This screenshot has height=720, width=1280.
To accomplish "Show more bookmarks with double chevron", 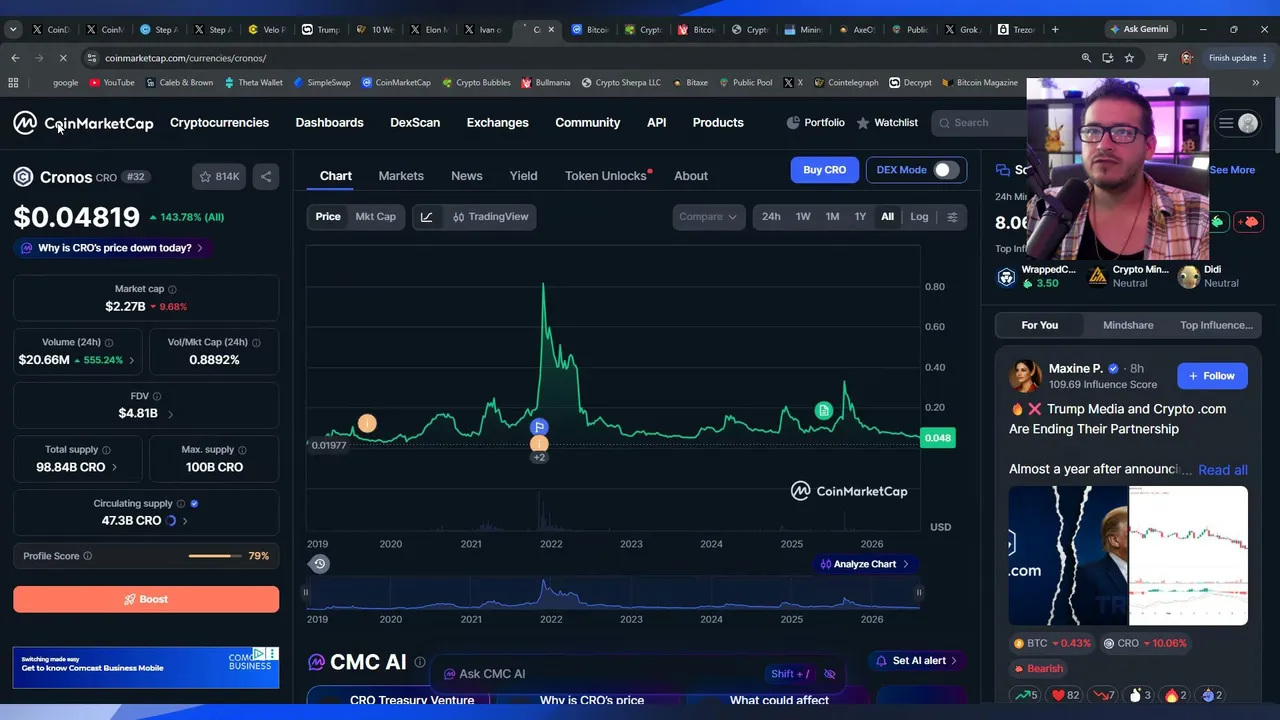I will point(1254,83).
